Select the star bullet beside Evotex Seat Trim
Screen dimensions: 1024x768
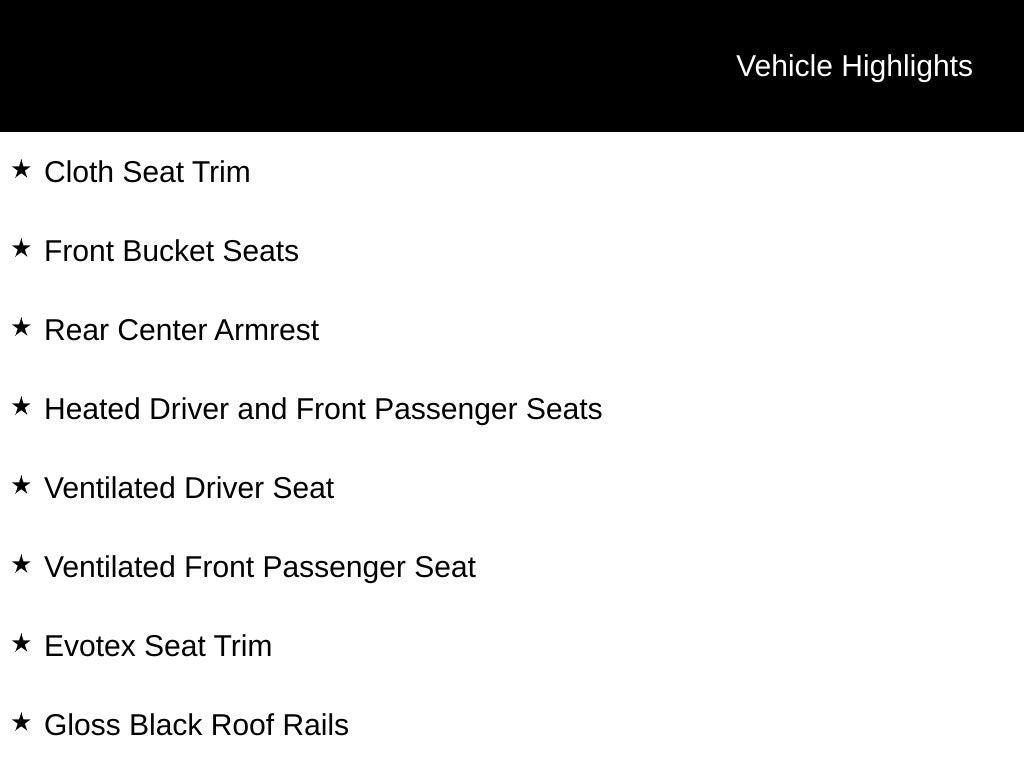[x=21, y=643]
